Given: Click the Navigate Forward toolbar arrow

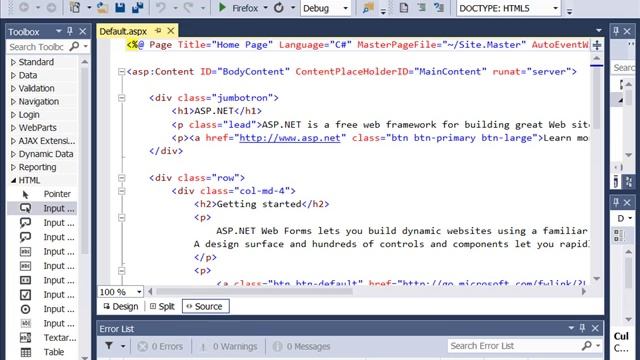Looking at the screenshot, I should (x=51, y=7).
